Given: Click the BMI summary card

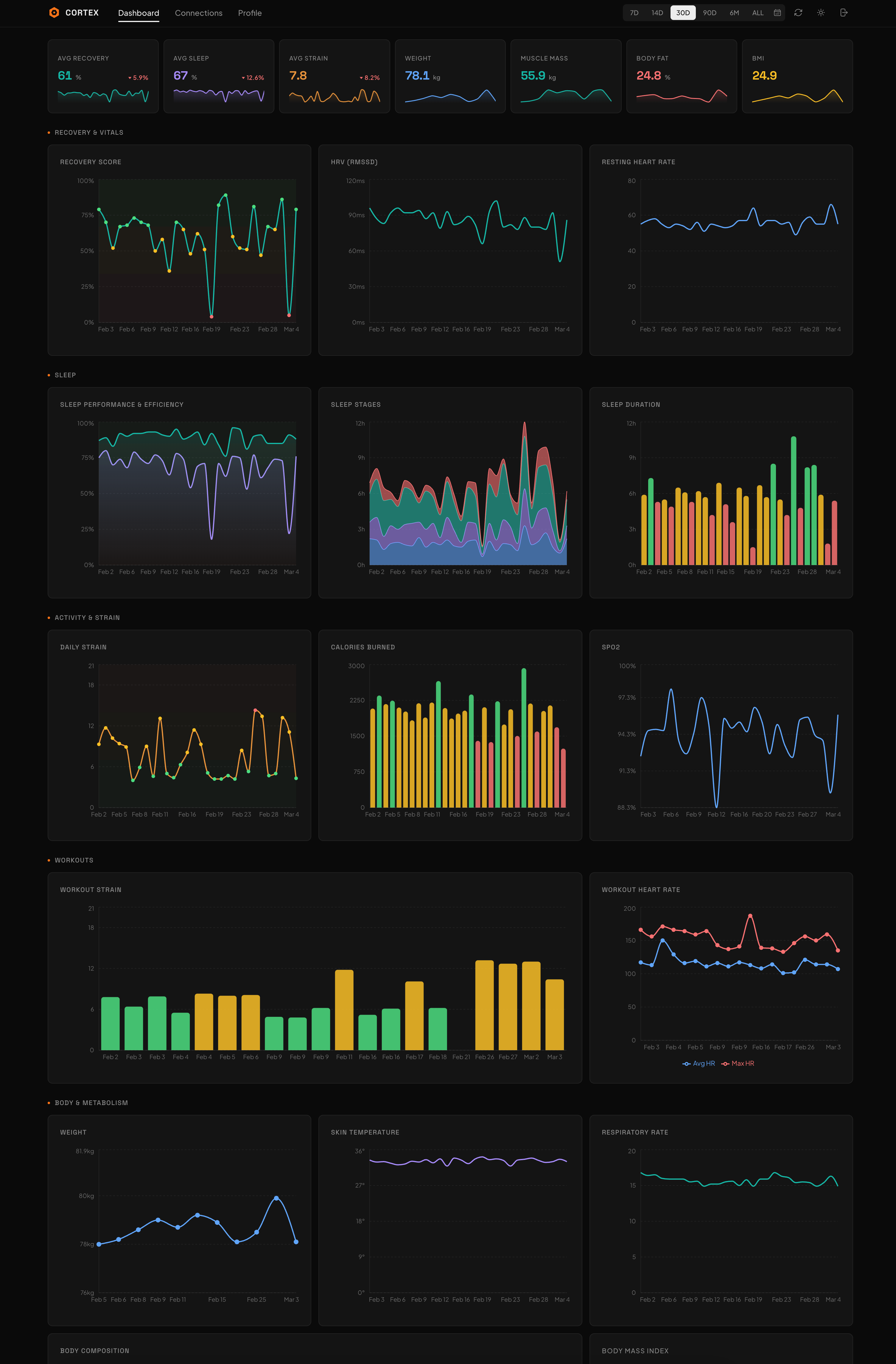Looking at the screenshot, I should click(x=797, y=76).
